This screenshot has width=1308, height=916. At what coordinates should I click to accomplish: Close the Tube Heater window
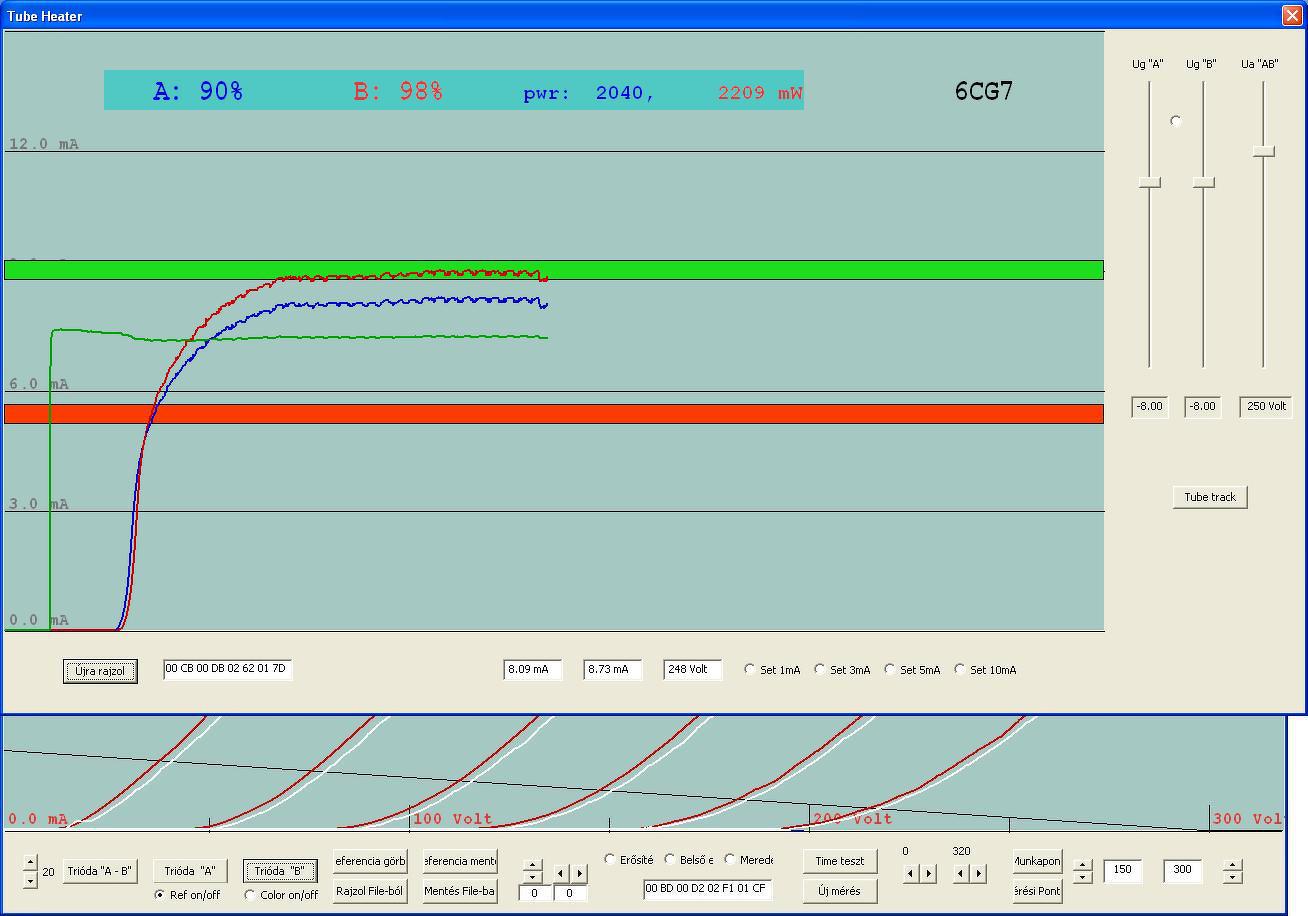click(1291, 15)
